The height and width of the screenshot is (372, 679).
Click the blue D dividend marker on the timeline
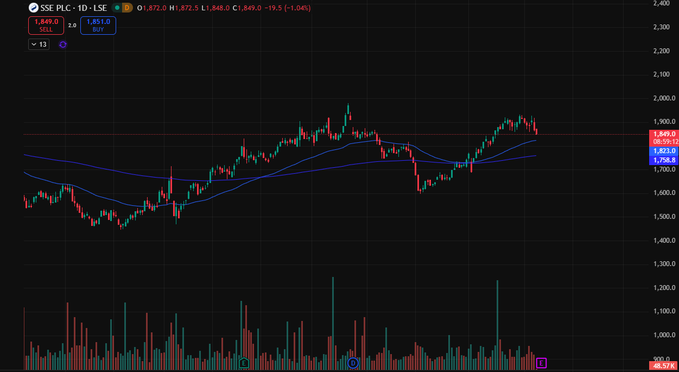pyautogui.click(x=353, y=362)
